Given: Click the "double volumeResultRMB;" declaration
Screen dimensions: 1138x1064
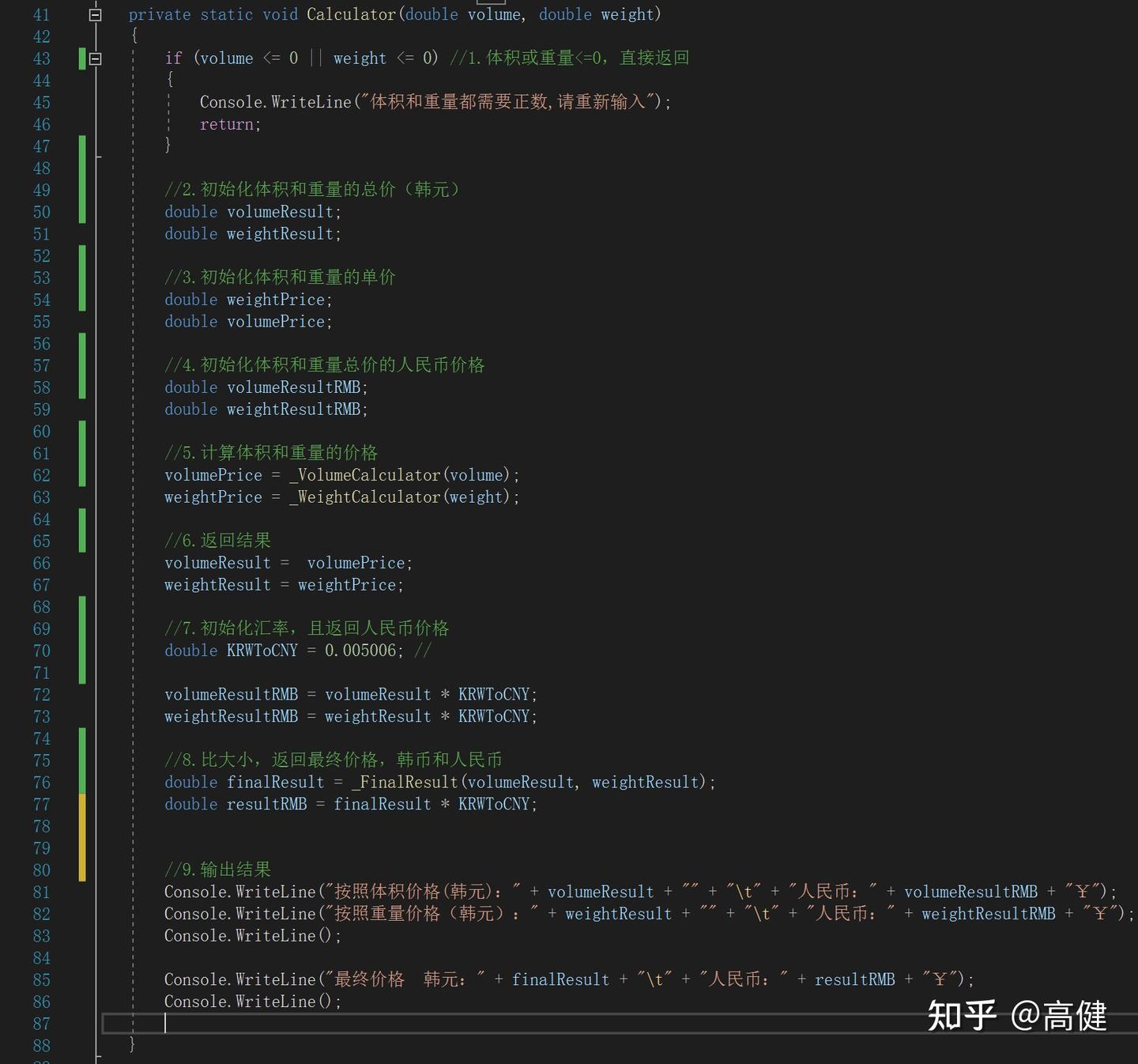Looking at the screenshot, I should [266, 387].
